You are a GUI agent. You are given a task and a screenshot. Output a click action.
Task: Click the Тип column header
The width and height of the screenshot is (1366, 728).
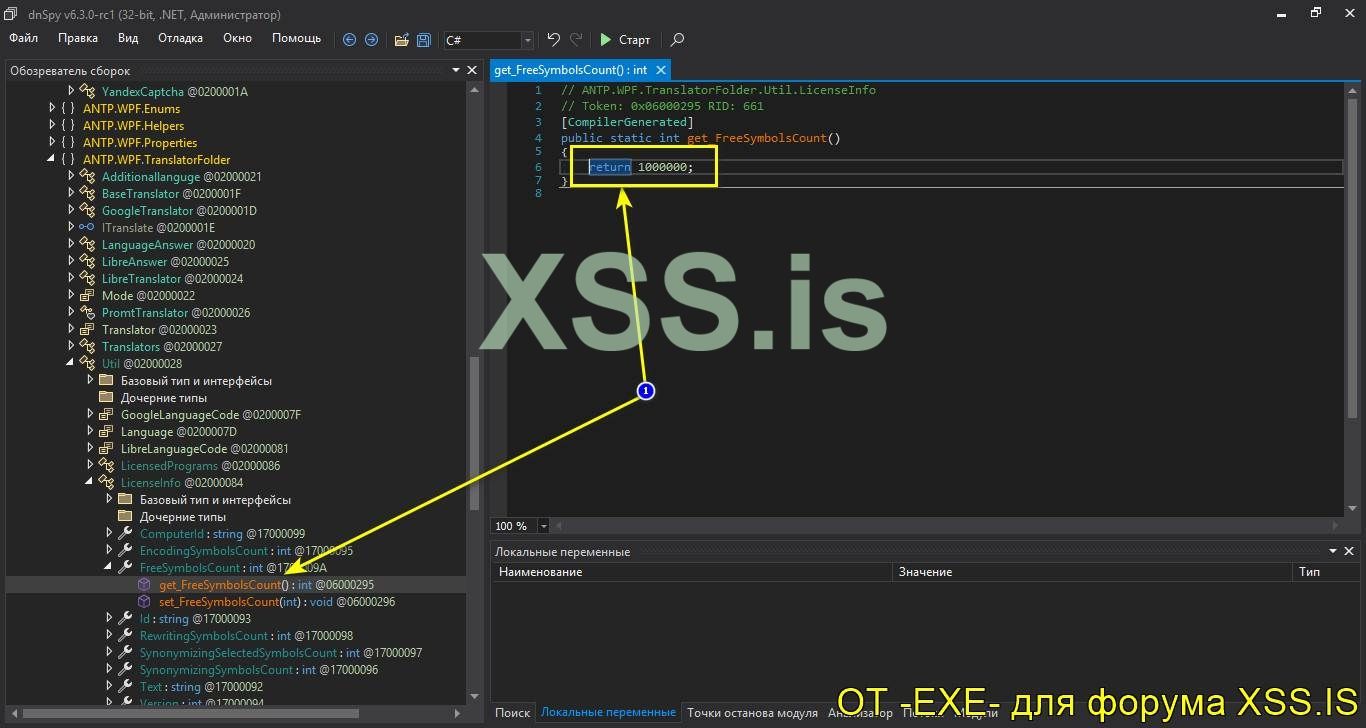1325,572
